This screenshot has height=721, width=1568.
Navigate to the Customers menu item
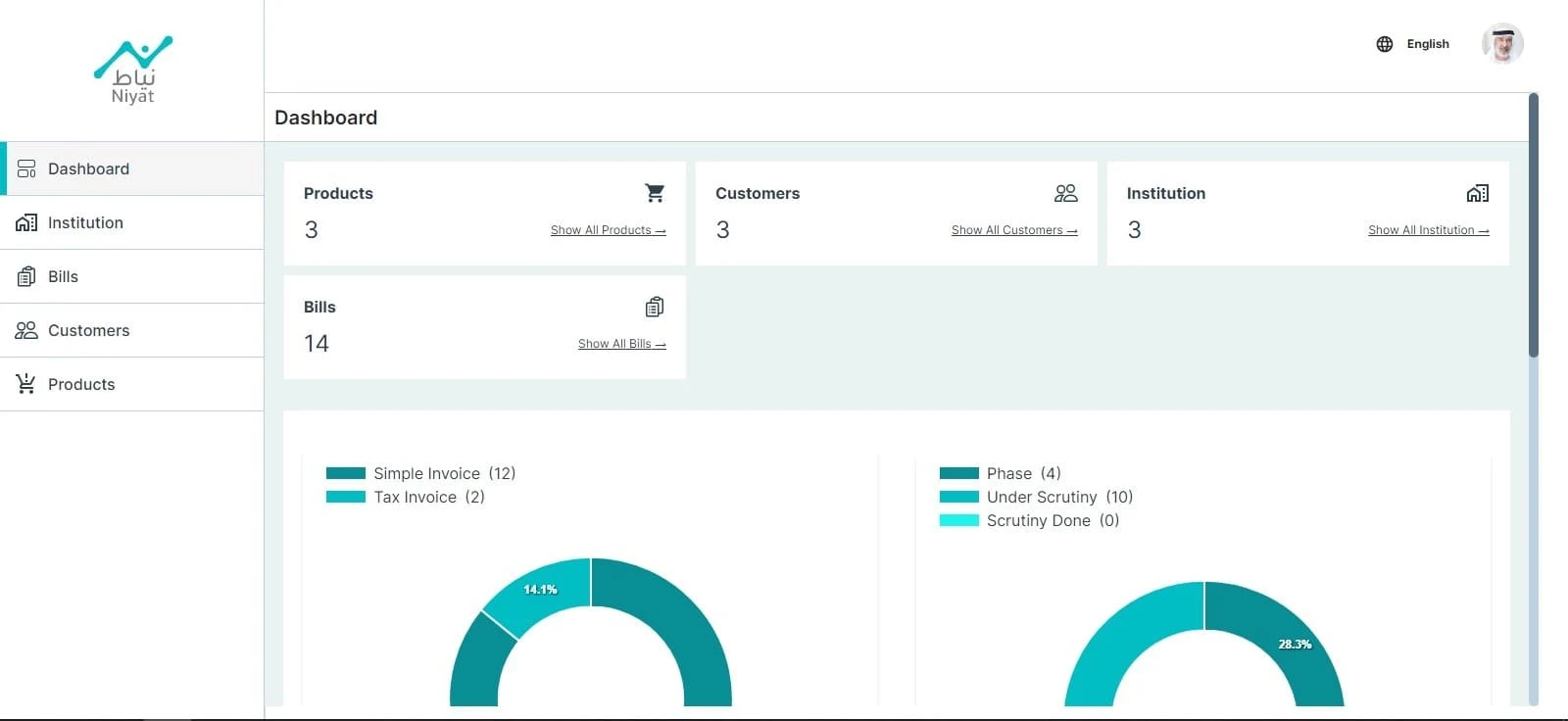tap(131, 330)
